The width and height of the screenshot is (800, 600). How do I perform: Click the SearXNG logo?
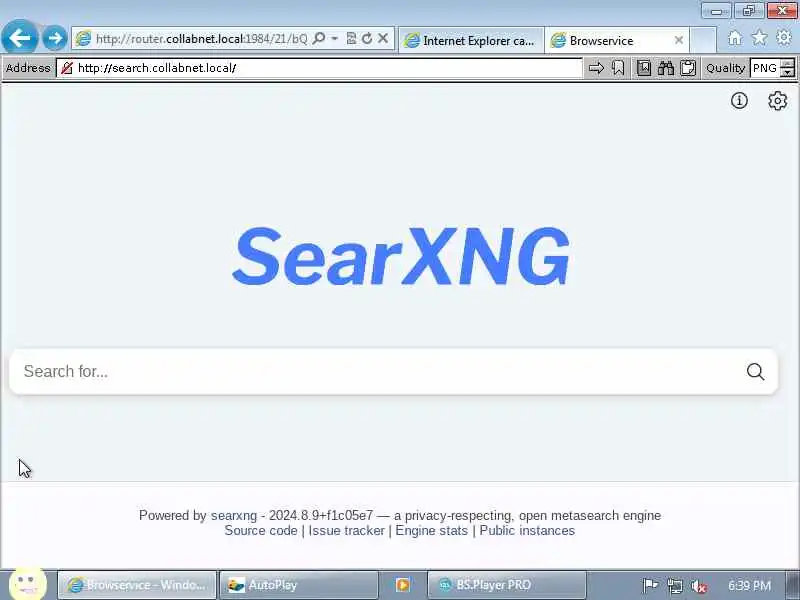pos(401,257)
